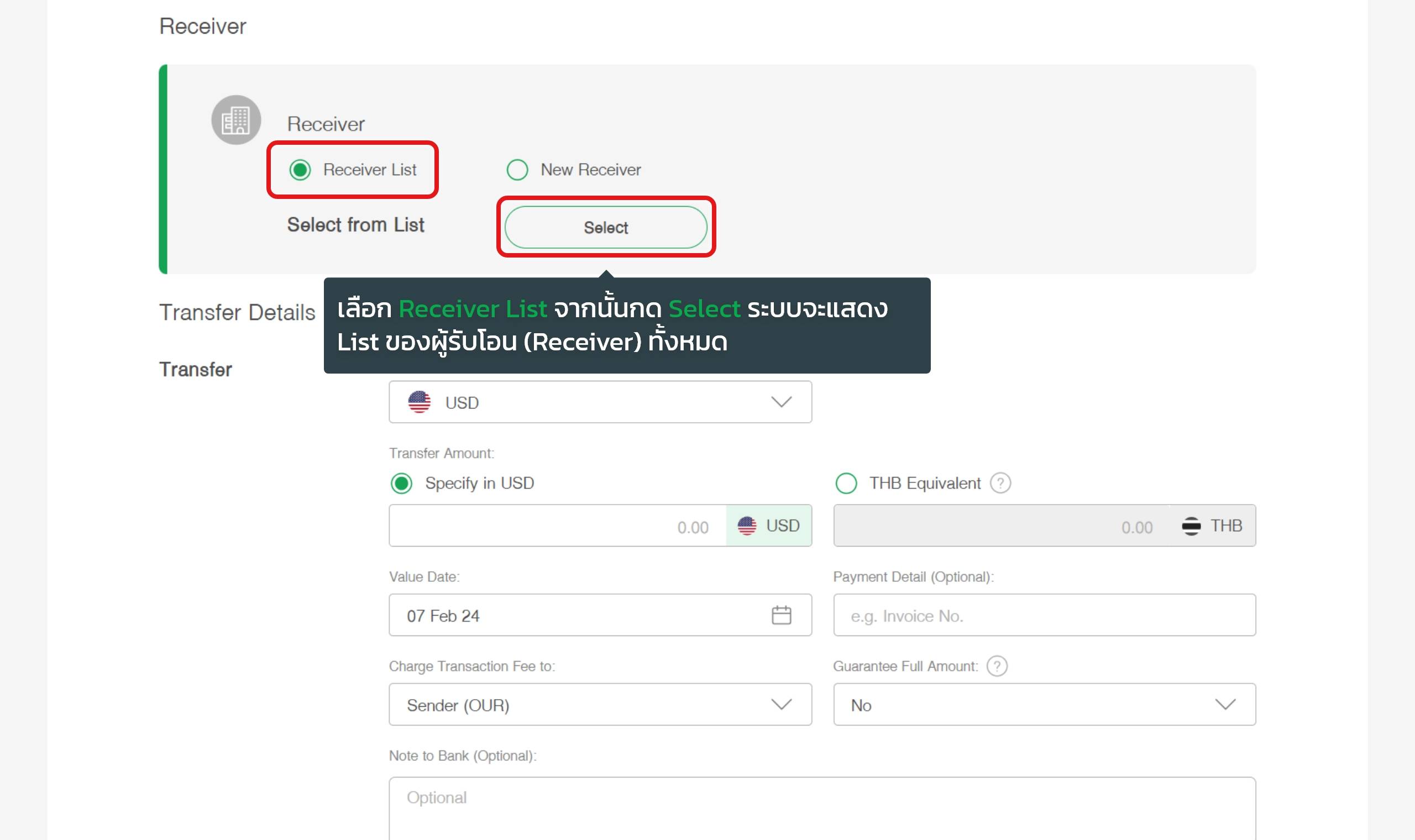Open the Charge Transaction Fee dropdown
This screenshot has width=1415, height=840.
click(600, 704)
